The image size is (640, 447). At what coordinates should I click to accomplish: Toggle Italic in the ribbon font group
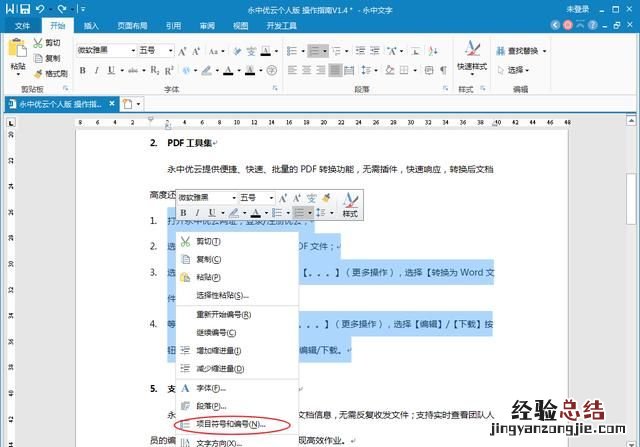[x=97, y=71]
